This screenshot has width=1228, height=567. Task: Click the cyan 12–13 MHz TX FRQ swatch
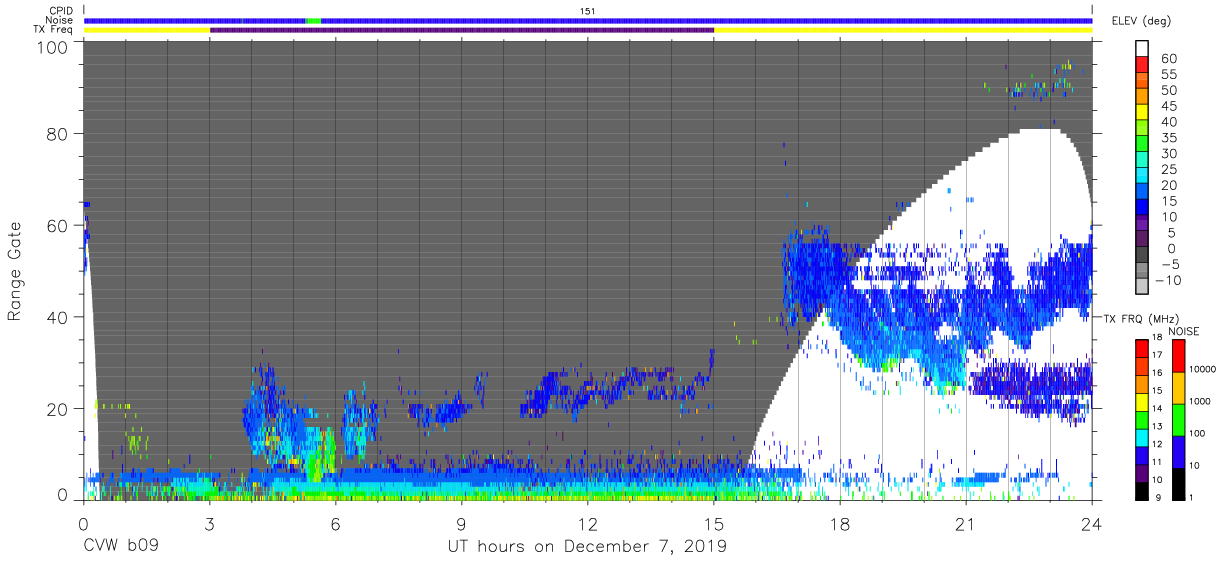[x=1144, y=437]
